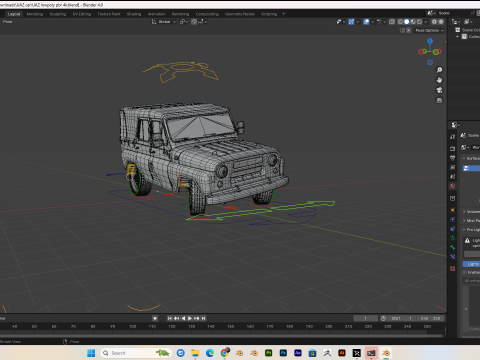This screenshot has width=480, height=360.
Task: Open Photoshop from the taskbar
Action: [283, 353]
